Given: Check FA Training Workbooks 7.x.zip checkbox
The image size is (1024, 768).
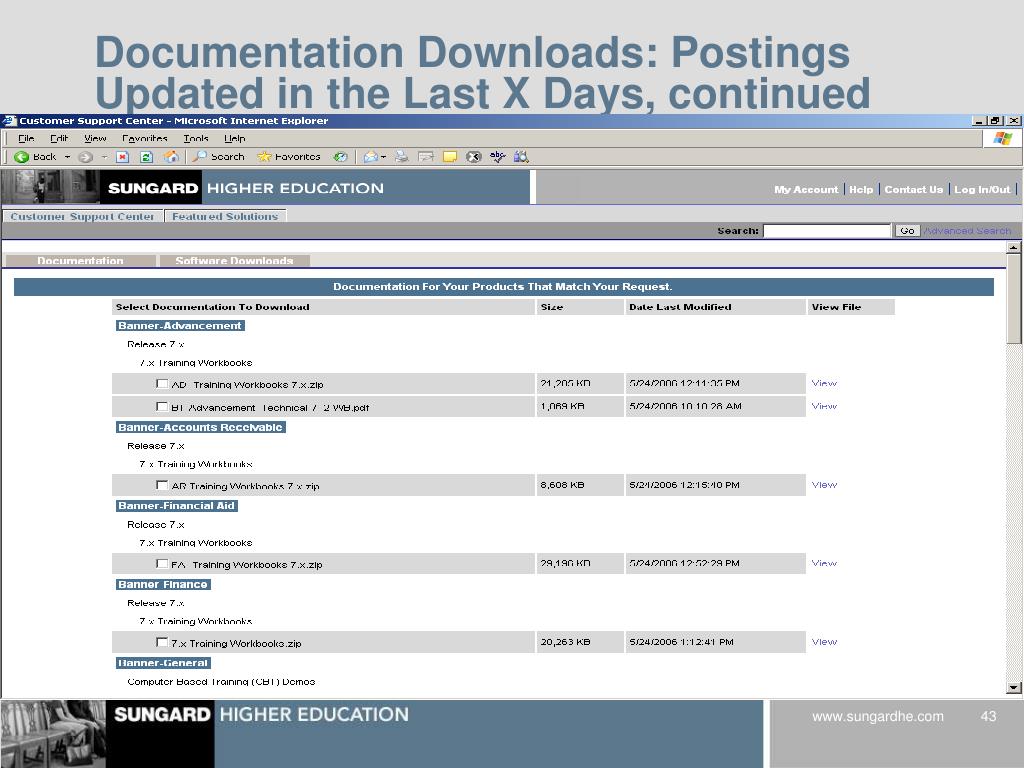Looking at the screenshot, I should [162, 563].
